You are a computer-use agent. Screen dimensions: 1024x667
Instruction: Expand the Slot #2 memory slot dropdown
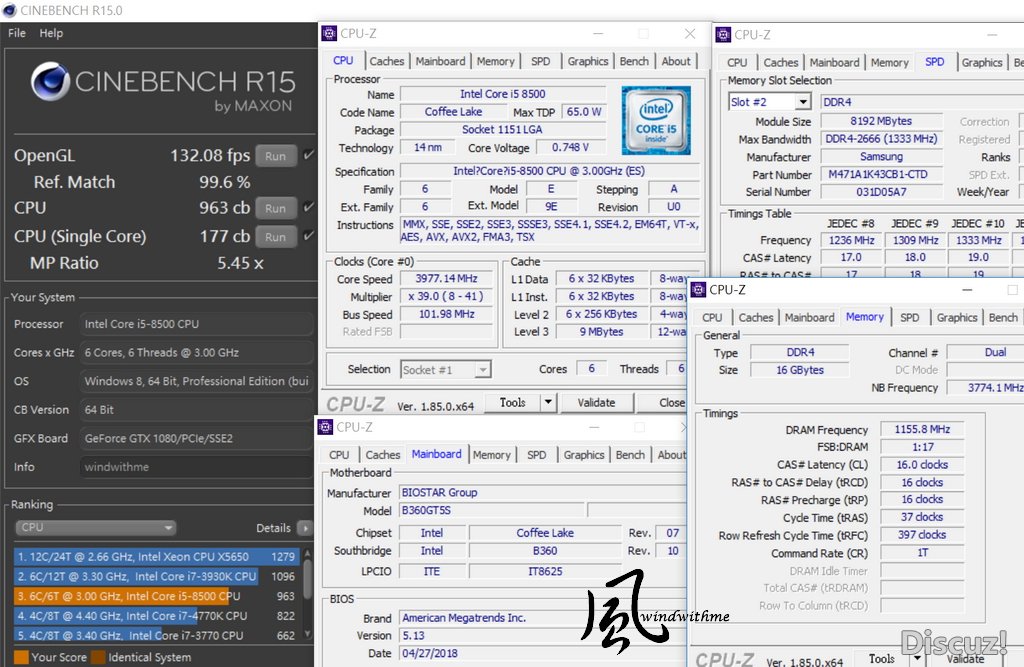[802, 102]
